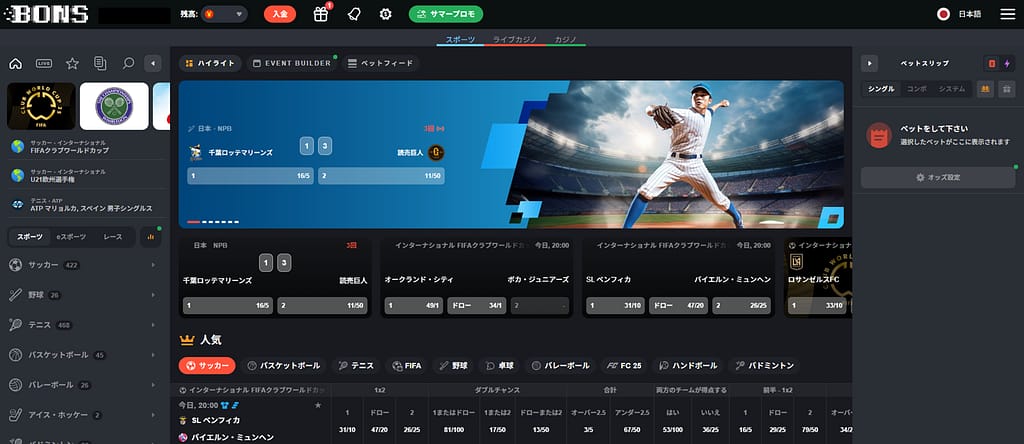Bet 16/5 on 千葉ロッテ in banner

pyautogui.click(x=250, y=176)
